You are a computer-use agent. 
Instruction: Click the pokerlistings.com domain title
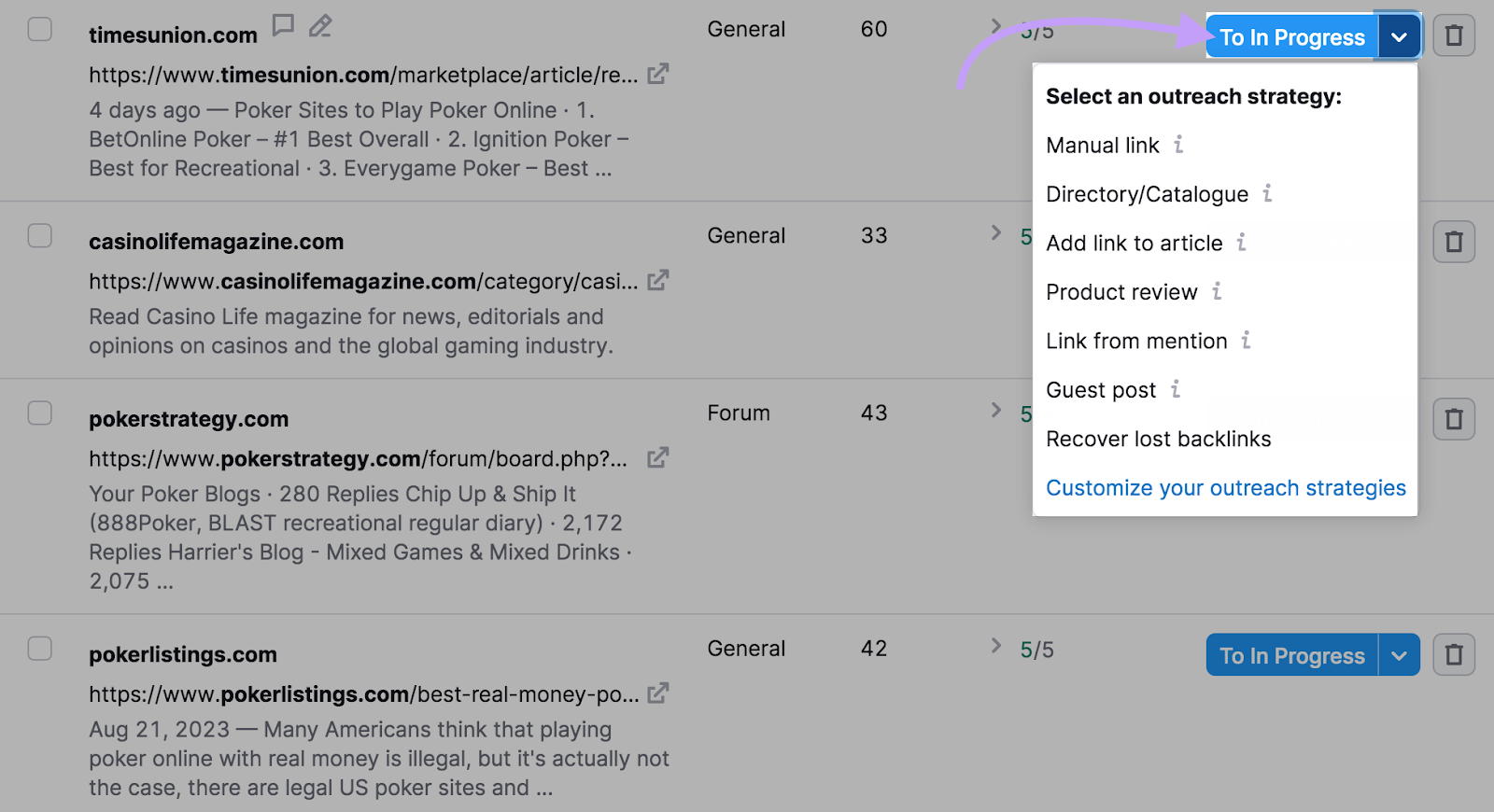[183, 654]
